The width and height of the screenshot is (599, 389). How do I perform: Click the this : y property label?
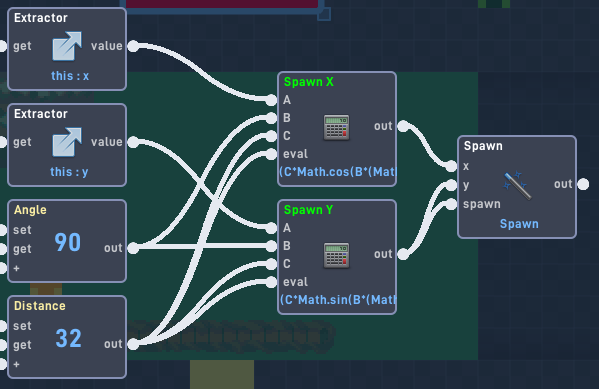(x=69, y=172)
